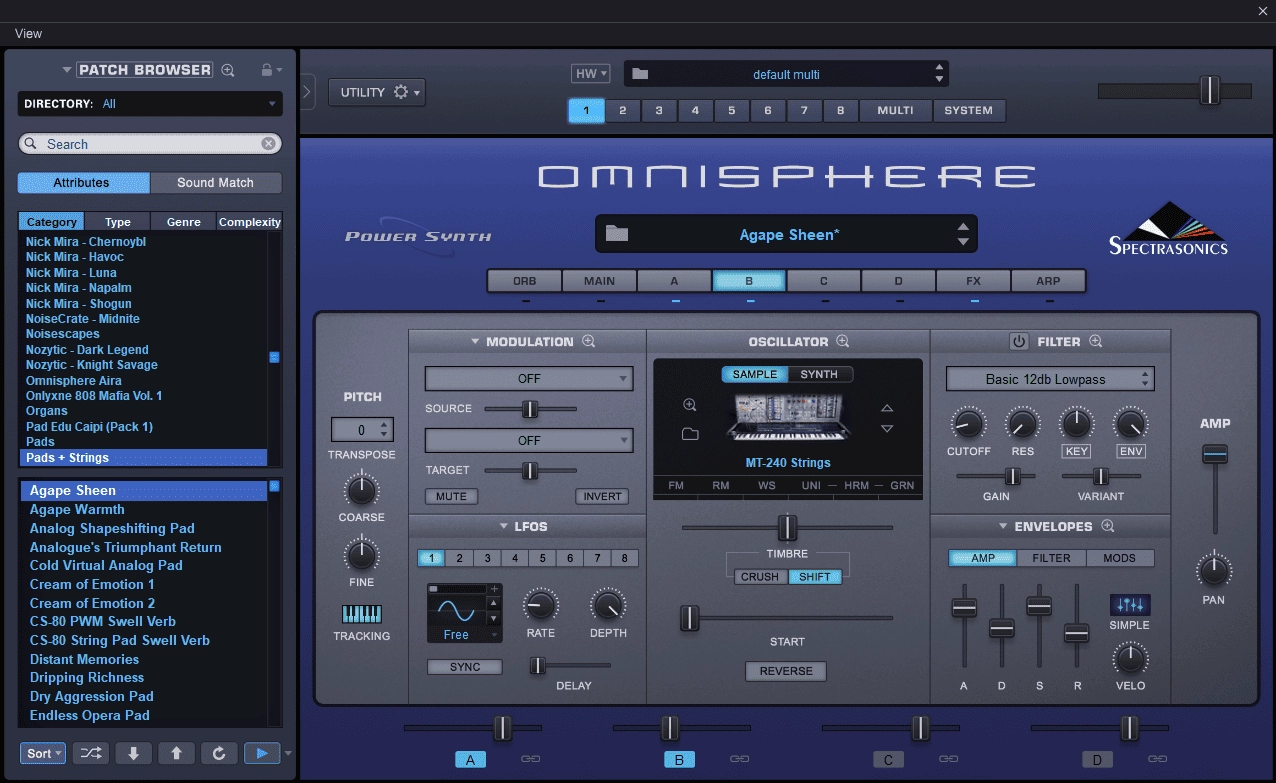This screenshot has height=783, width=1276.
Task: Step to previous soundsource up arrow
Action: coord(886,408)
